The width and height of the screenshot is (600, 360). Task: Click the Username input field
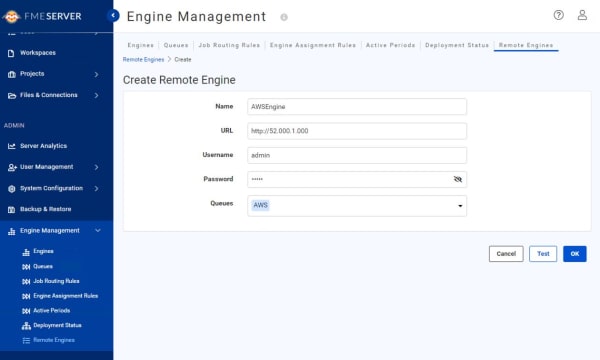[x=357, y=155]
